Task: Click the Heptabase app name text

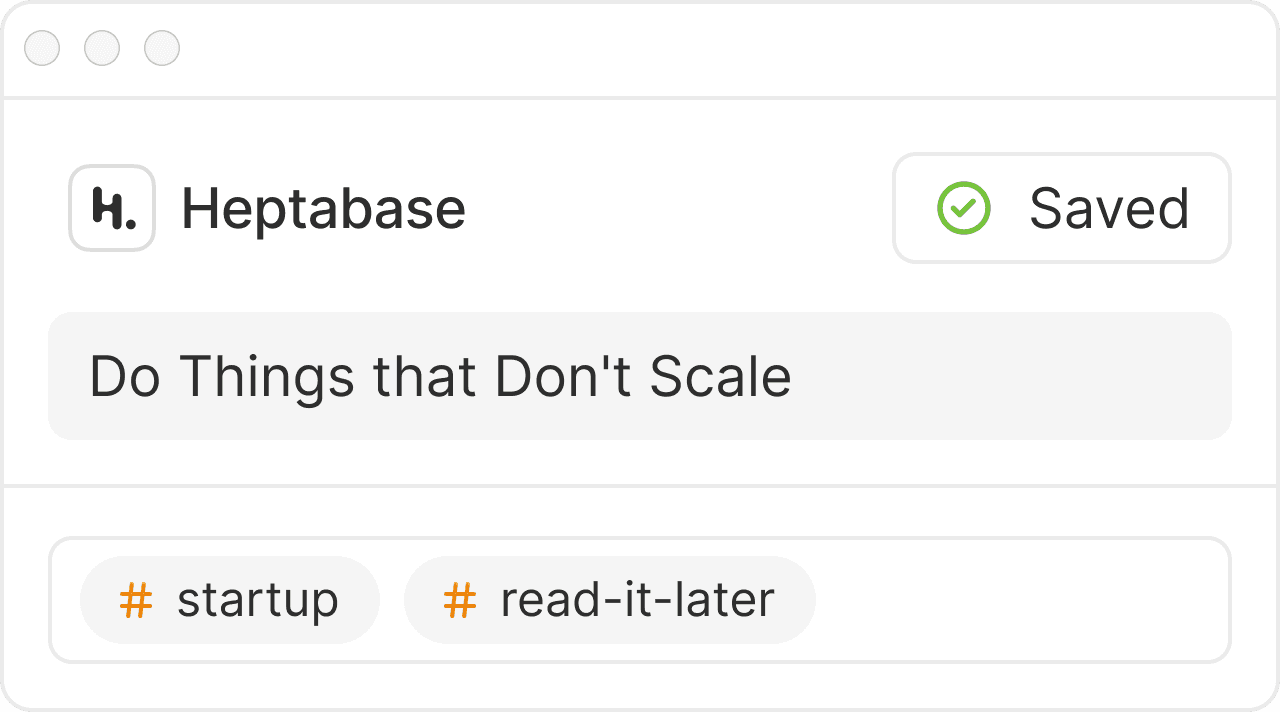Action: point(323,209)
